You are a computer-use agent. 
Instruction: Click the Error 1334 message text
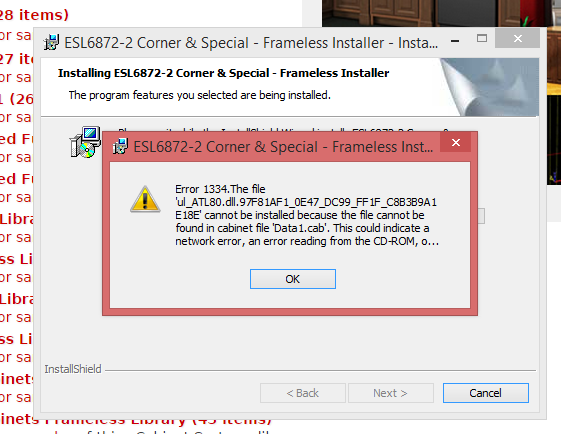[x=307, y=215]
